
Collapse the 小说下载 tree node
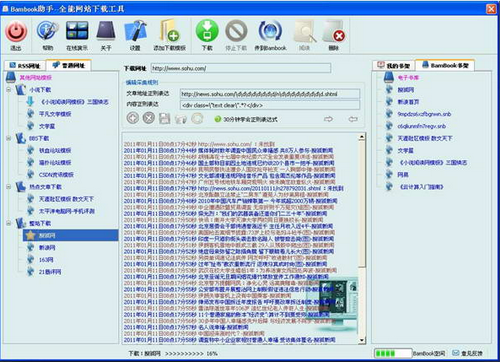(9, 90)
